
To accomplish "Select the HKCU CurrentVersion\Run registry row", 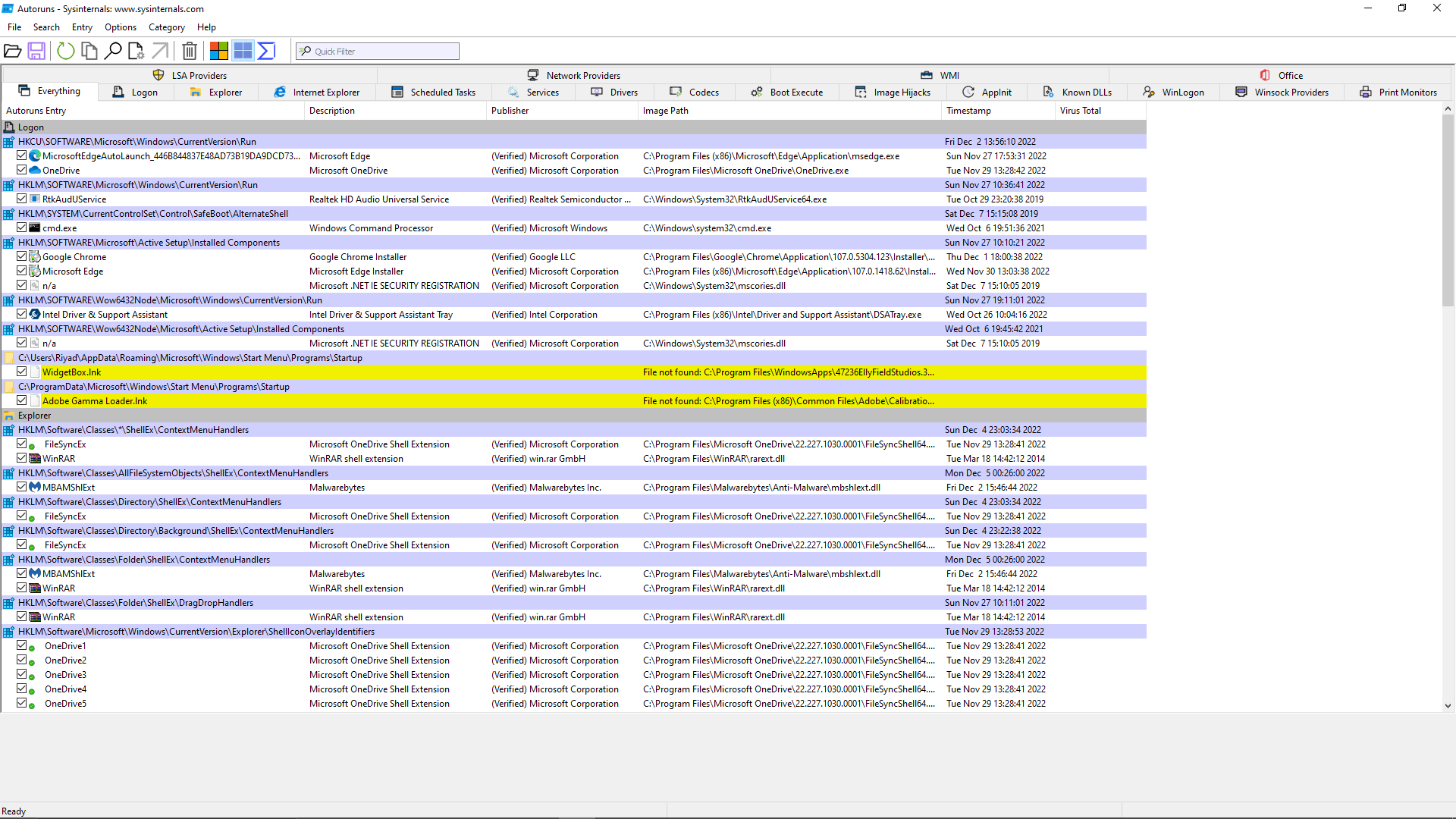I will [x=136, y=142].
